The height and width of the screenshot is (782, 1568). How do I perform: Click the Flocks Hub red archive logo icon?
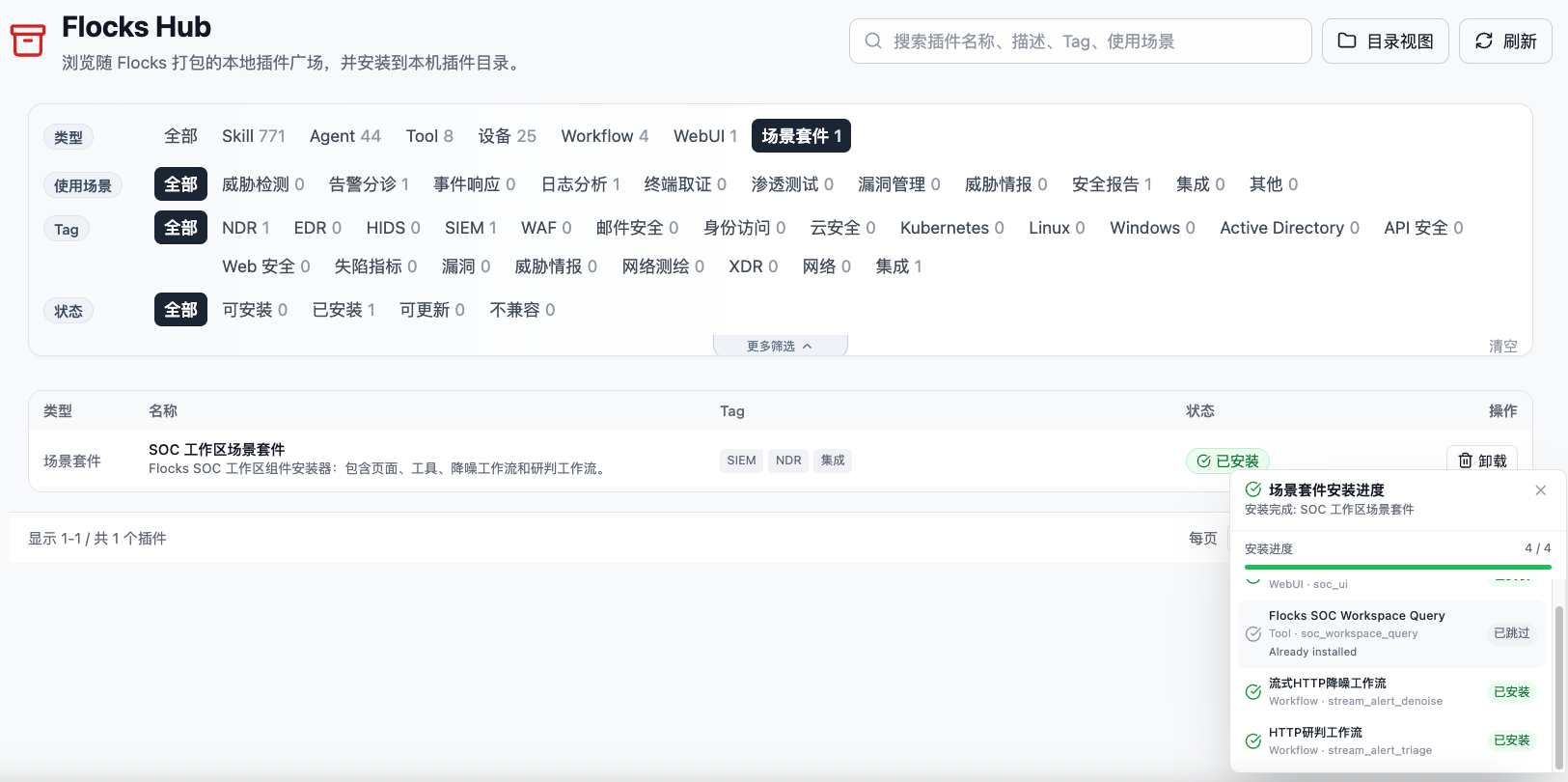(x=27, y=41)
